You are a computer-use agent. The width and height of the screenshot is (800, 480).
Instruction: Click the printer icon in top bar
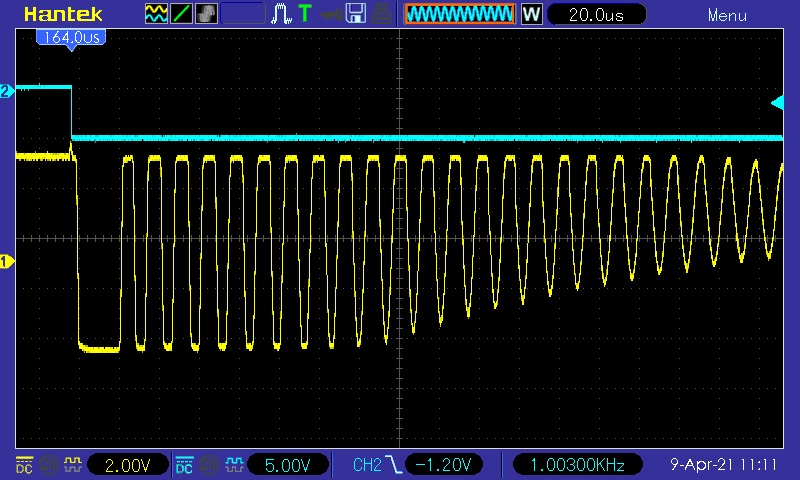pyautogui.click(x=381, y=14)
